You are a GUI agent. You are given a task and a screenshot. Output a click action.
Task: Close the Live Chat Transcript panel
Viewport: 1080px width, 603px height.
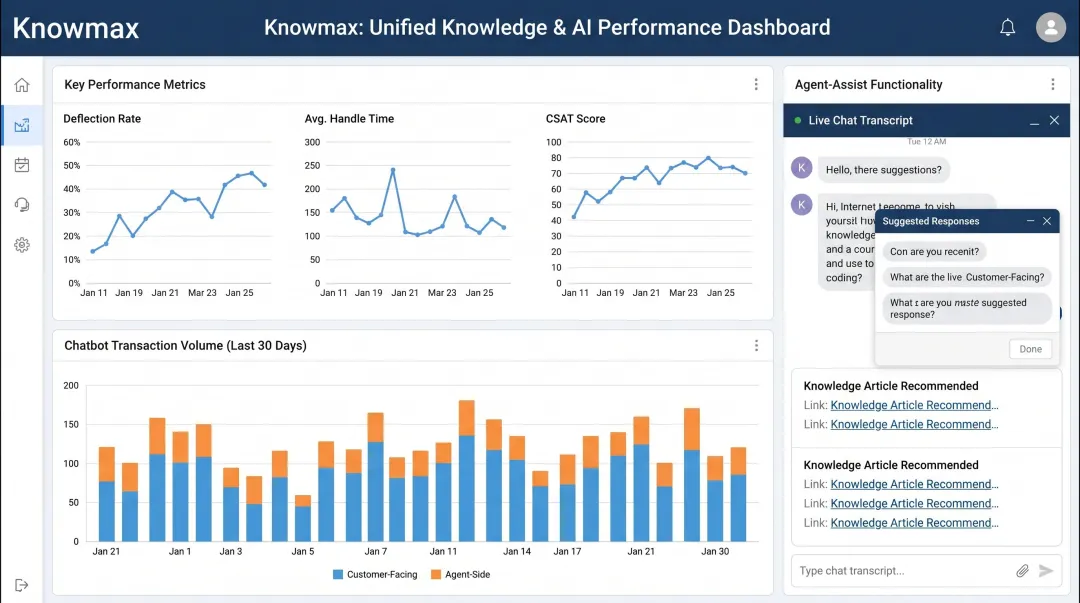(x=1054, y=121)
